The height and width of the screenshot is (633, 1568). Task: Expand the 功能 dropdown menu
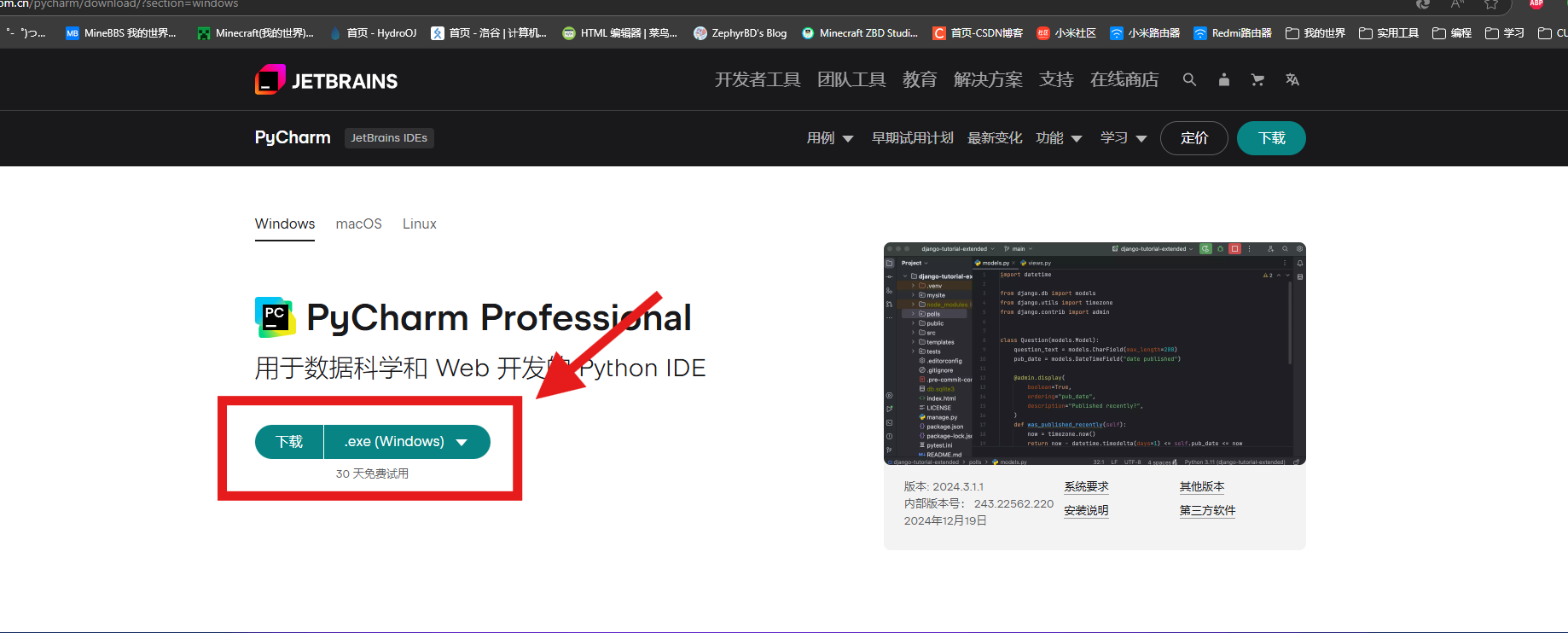click(1059, 138)
